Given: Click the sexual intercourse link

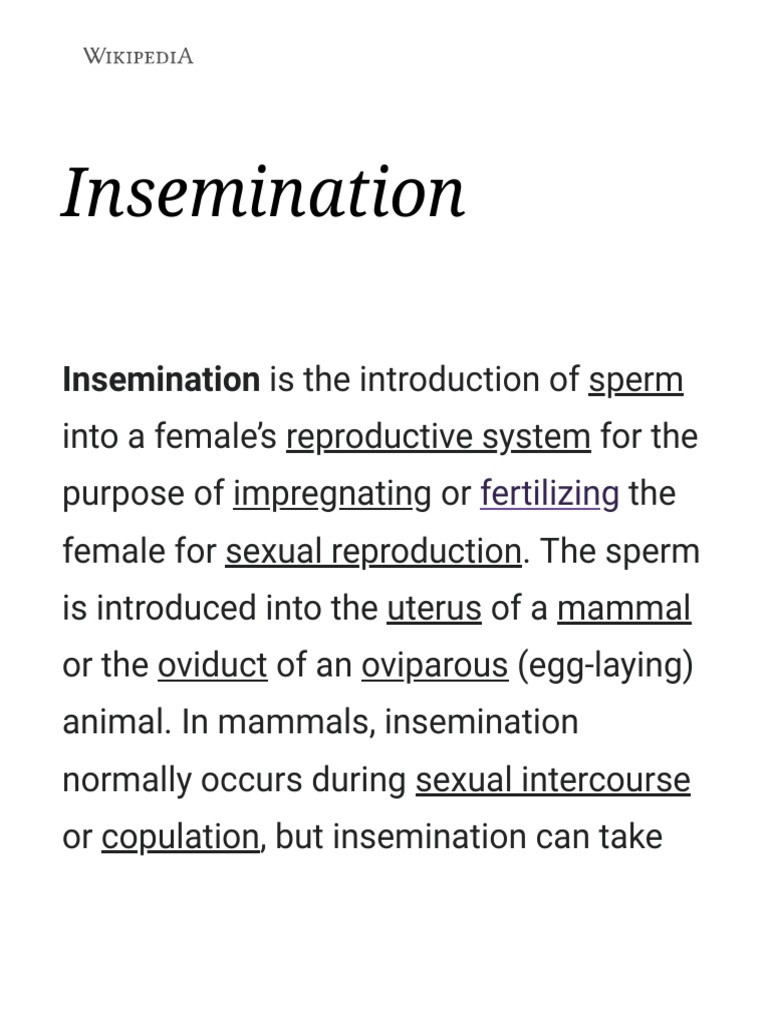Looking at the screenshot, I should coord(553,779).
